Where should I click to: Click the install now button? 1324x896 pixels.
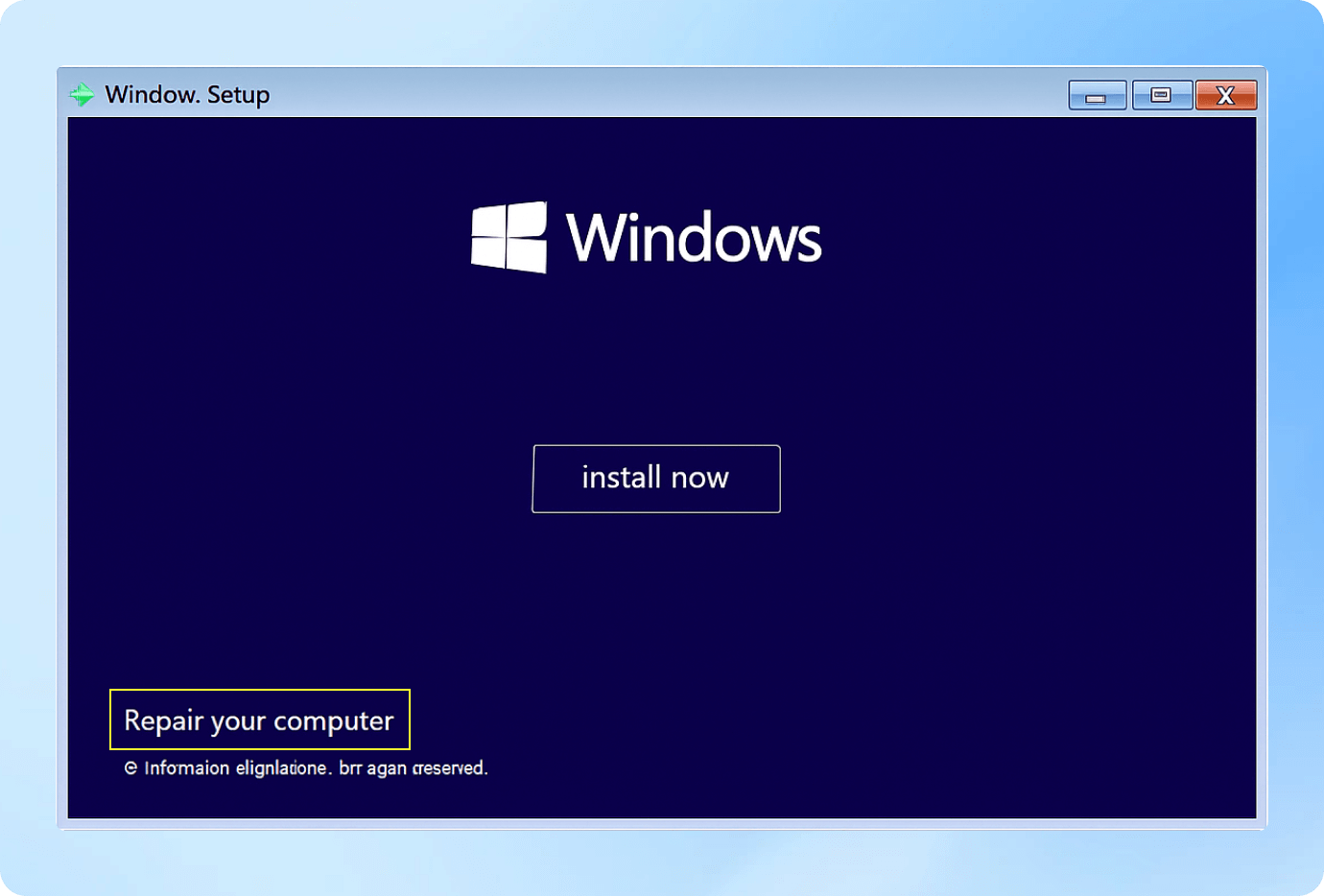656,479
